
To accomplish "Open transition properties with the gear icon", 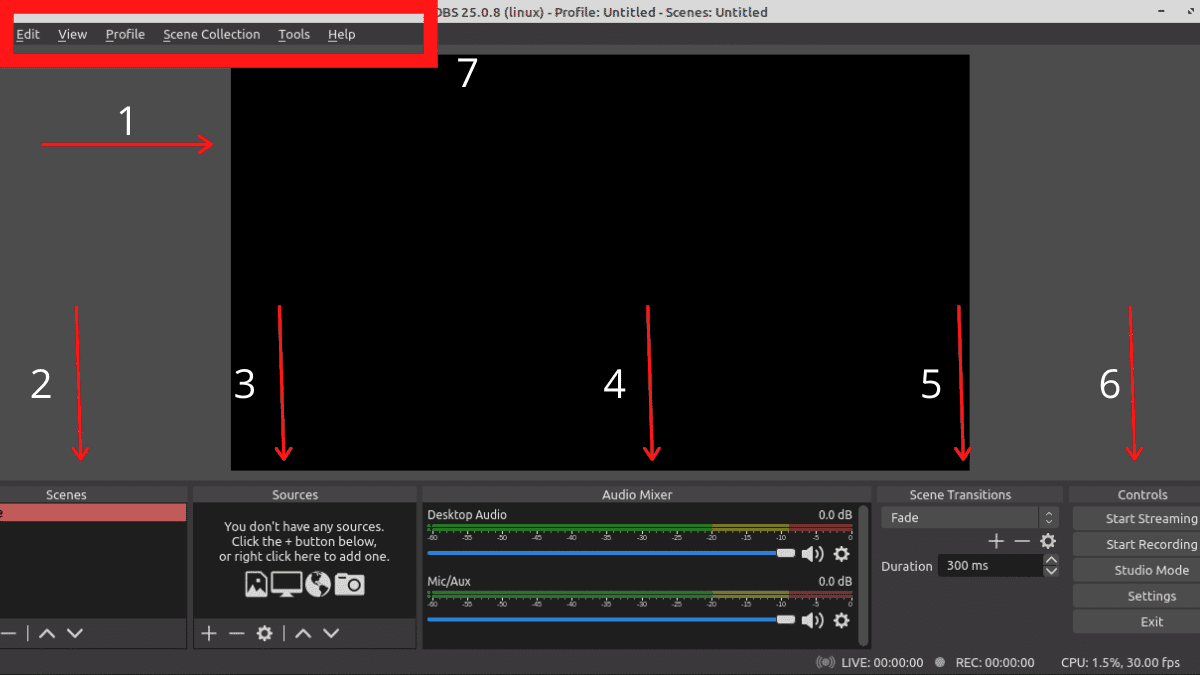I will [1048, 541].
